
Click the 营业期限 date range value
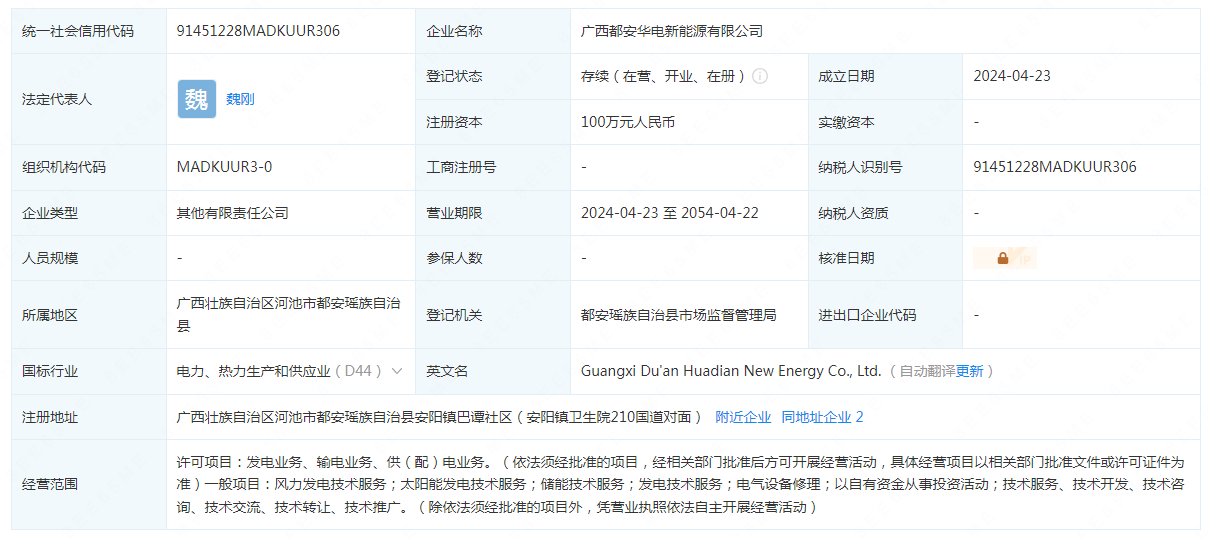point(669,213)
